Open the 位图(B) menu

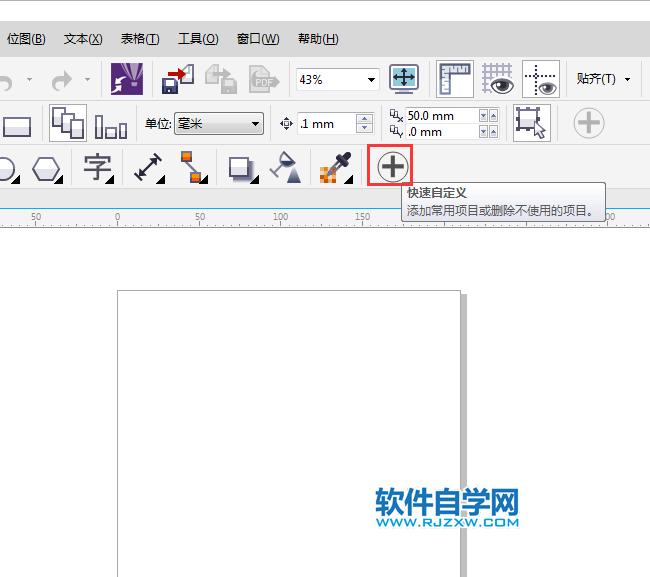click(x=26, y=39)
